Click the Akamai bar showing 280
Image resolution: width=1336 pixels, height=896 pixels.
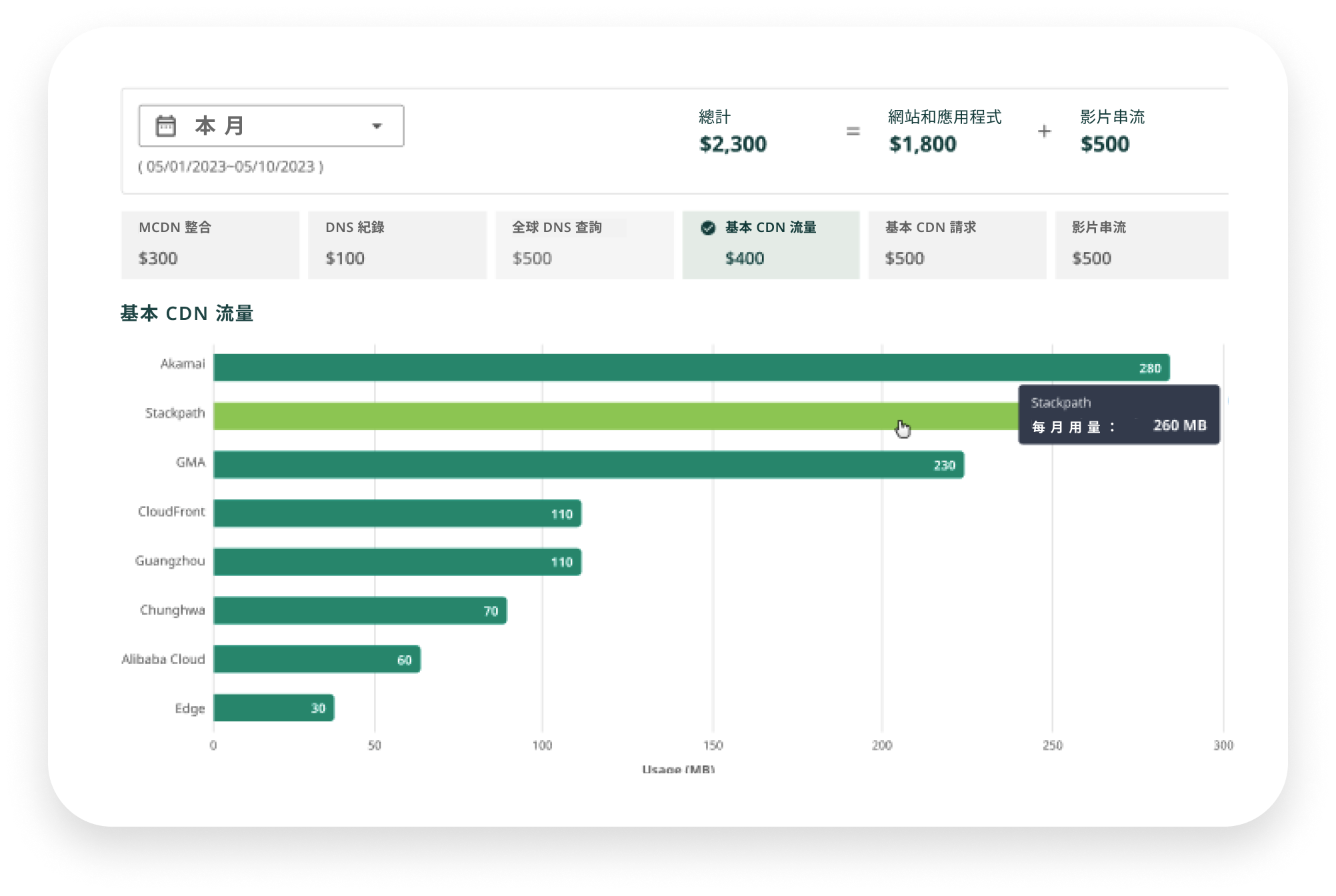click(x=691, y=367)
